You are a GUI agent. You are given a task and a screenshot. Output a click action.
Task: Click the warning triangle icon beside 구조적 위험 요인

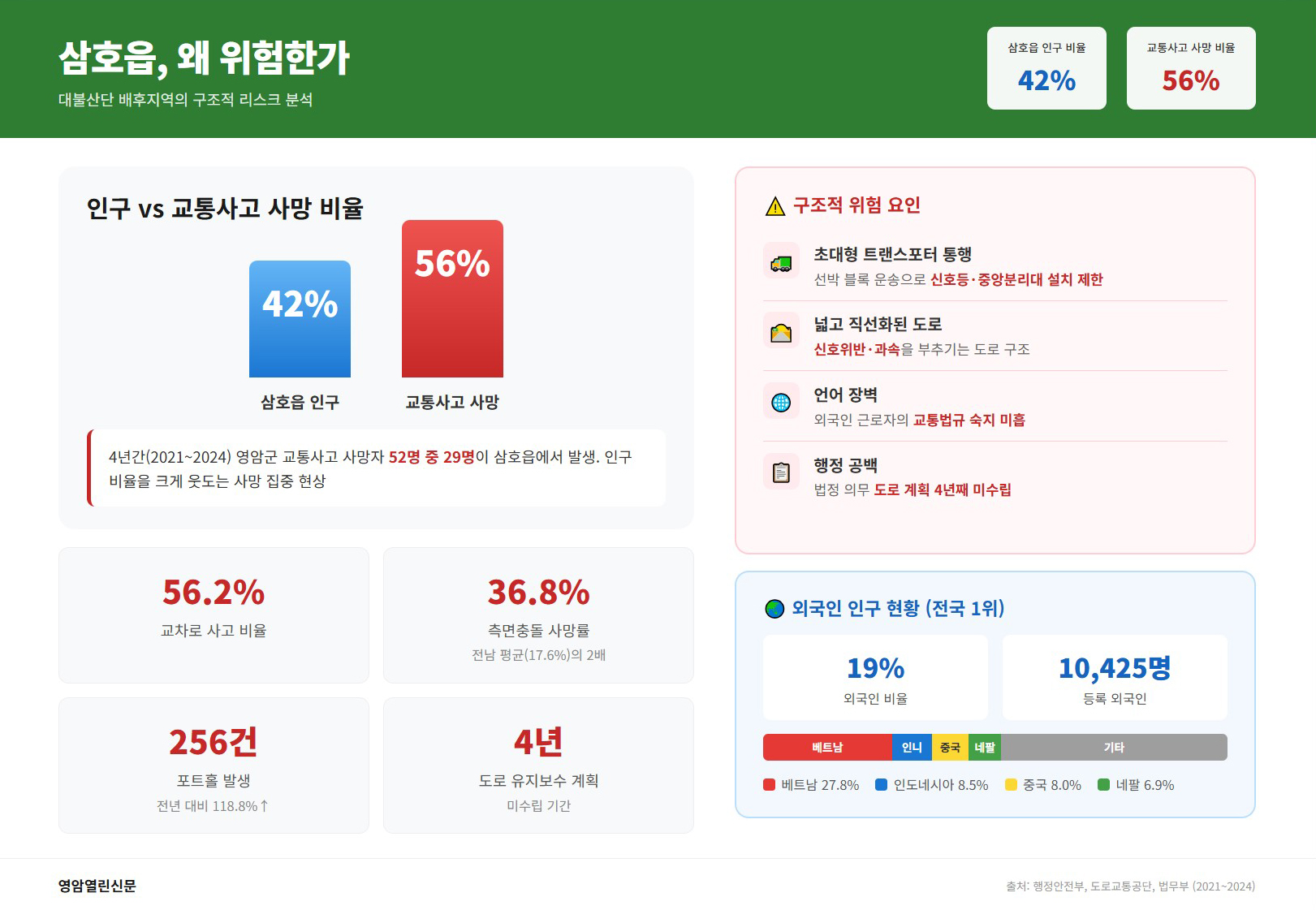point(775,206)
